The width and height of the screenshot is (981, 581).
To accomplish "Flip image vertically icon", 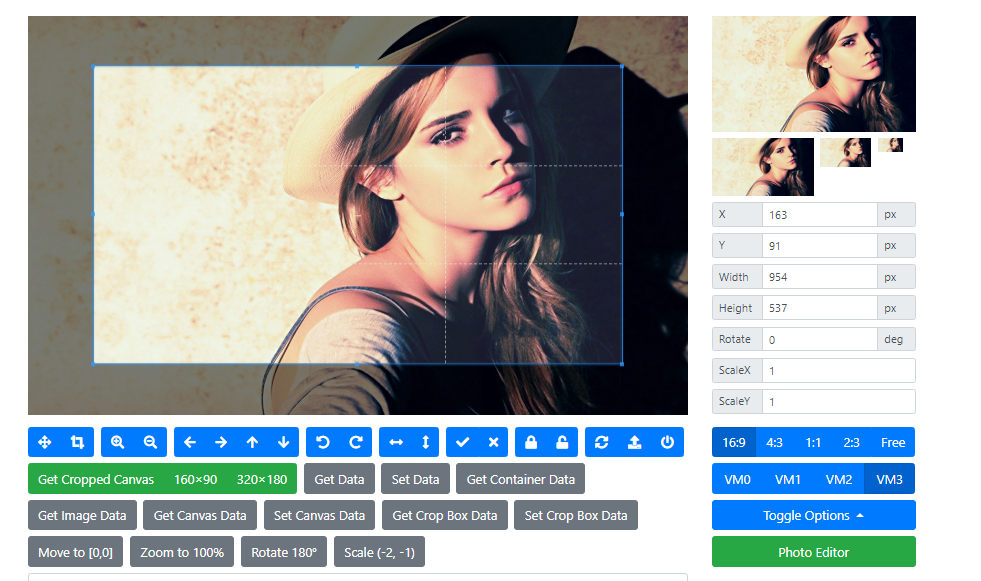I will click(x=425, y=442).
